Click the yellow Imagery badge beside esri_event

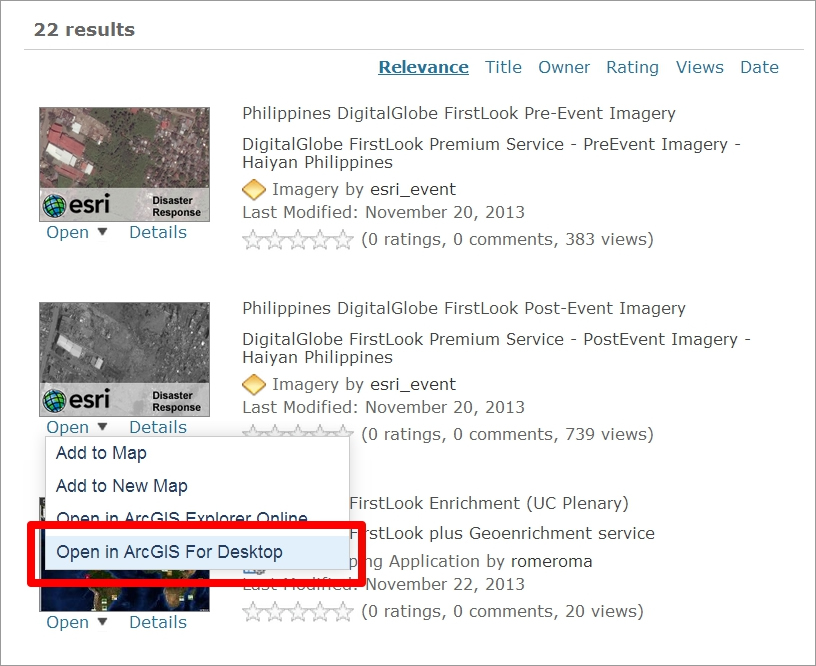tap(254, 189)
